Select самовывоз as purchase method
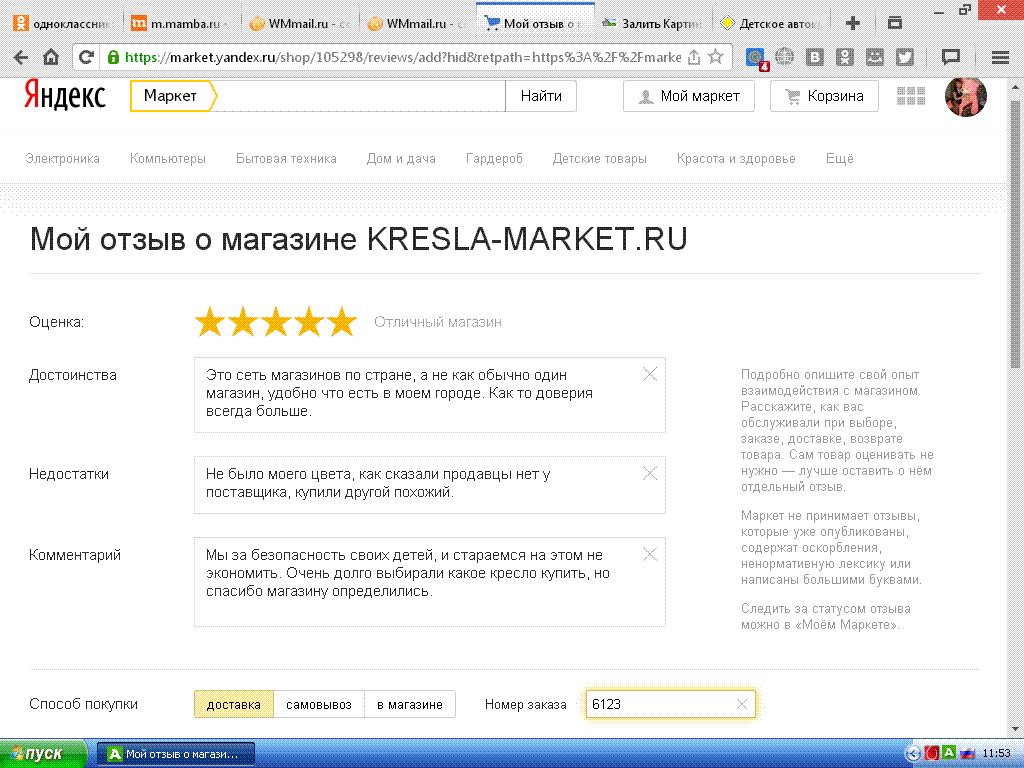Screen dimensions: 1024x768 [x=319, y=704]
